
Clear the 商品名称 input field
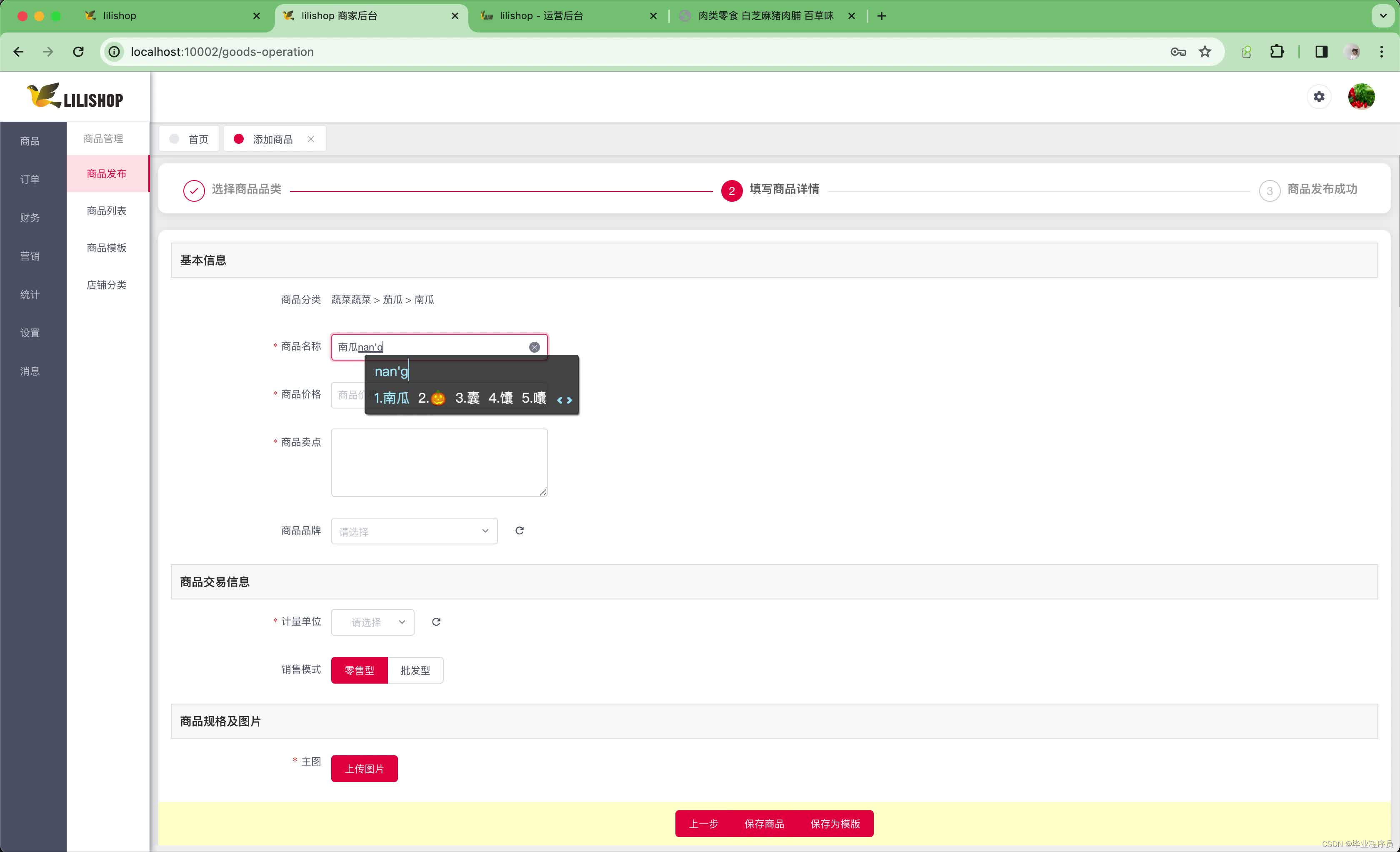534,347
